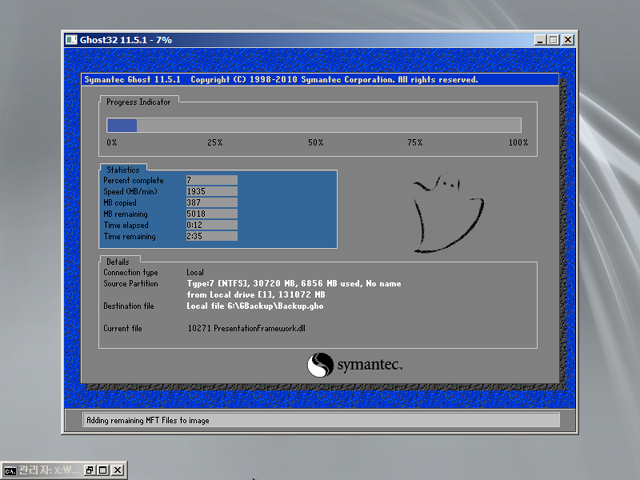Close the Ghost32 window

point(568,40)
